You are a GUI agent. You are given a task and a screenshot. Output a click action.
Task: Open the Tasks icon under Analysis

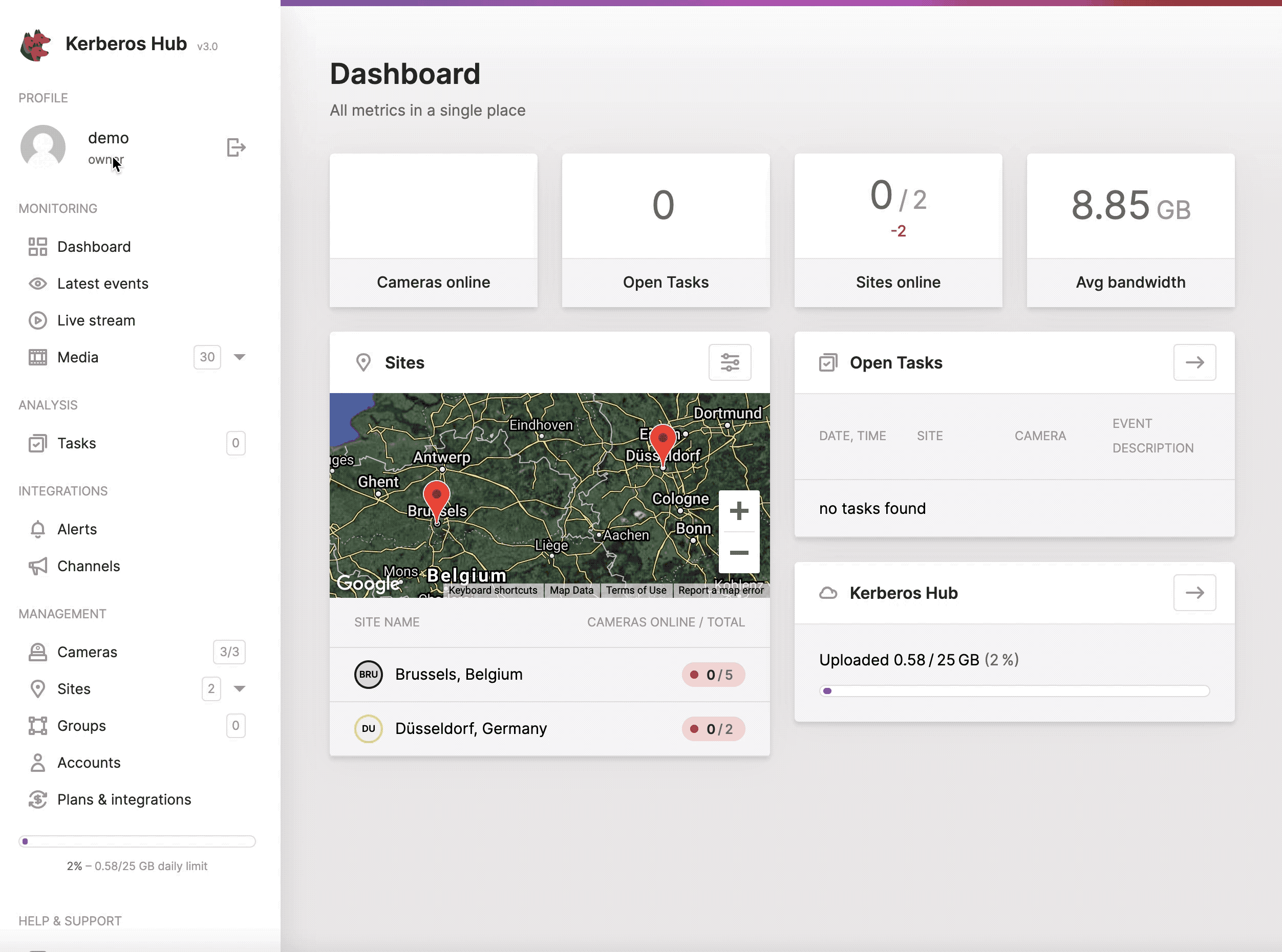click(x=37, y=443)
